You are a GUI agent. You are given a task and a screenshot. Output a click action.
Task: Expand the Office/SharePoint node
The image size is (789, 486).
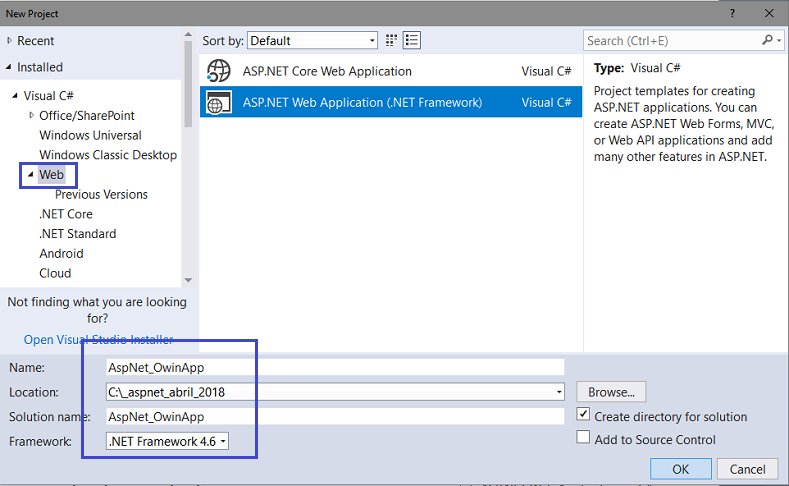click(31, 115)
